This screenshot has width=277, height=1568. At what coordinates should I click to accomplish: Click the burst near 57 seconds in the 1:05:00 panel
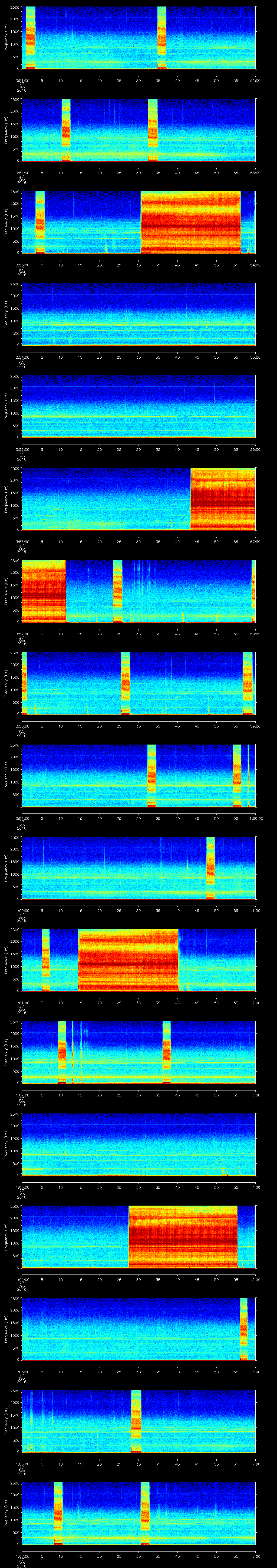point(243,1328)
